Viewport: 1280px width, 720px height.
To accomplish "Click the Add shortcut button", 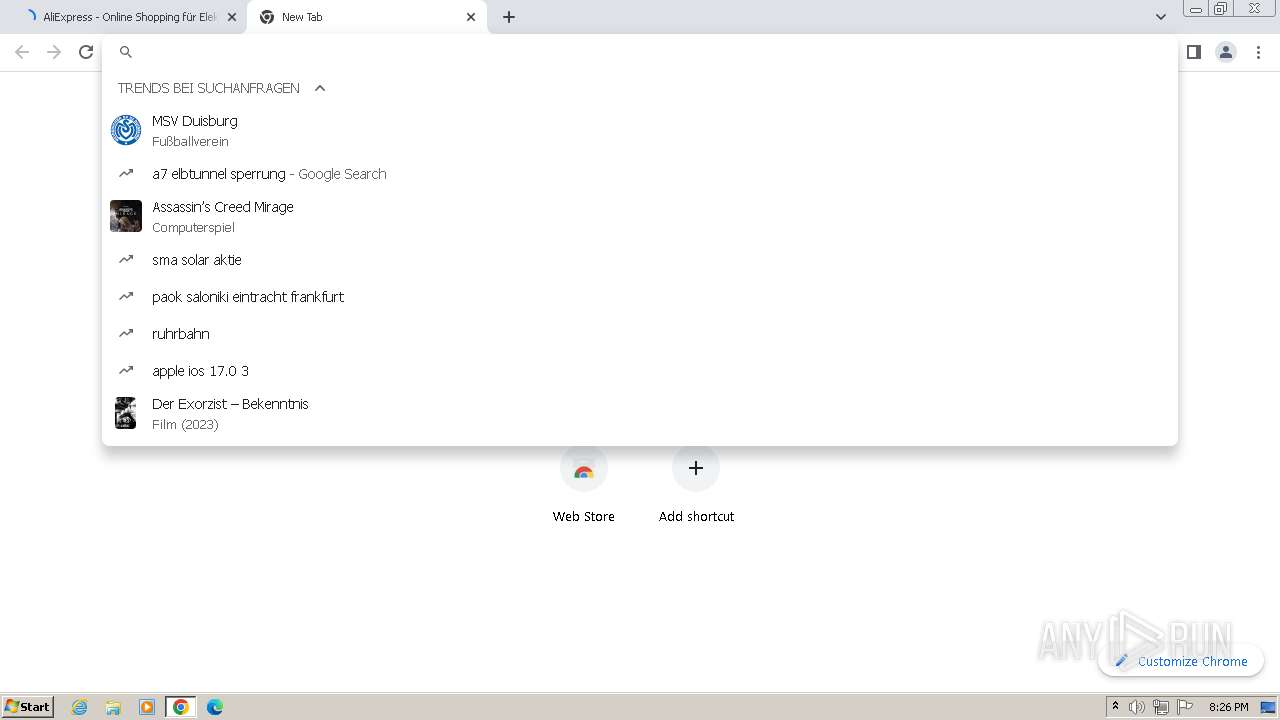I will pos(696,485).
